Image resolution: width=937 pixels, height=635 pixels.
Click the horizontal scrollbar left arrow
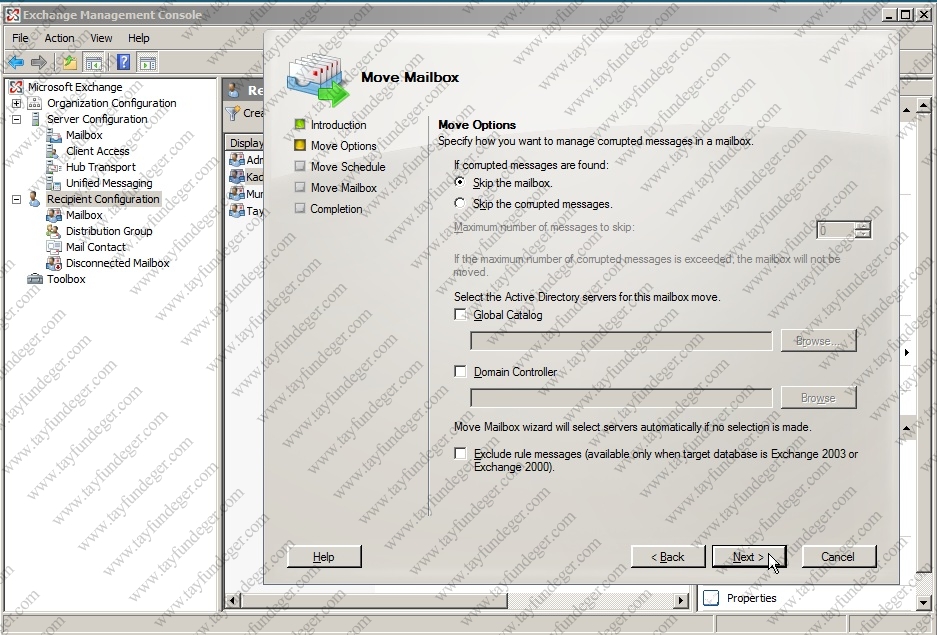pyautogui.click(x=234, y=600)
